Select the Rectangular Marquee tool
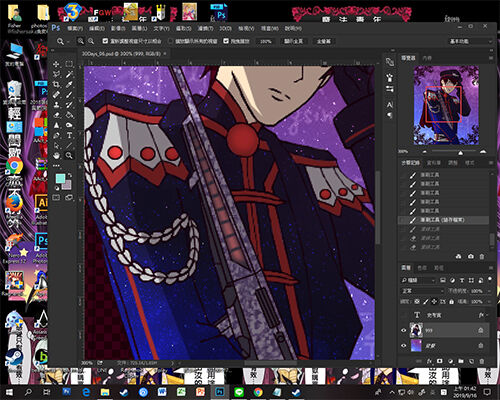The height and width of the screenshot is (400, 500). 69,64
